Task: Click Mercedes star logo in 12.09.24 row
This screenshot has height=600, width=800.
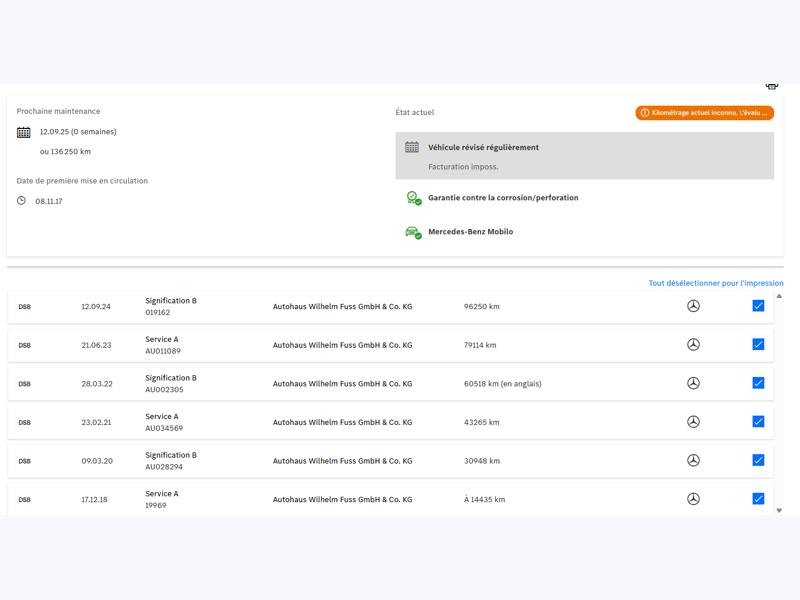Action: point(693,306)
